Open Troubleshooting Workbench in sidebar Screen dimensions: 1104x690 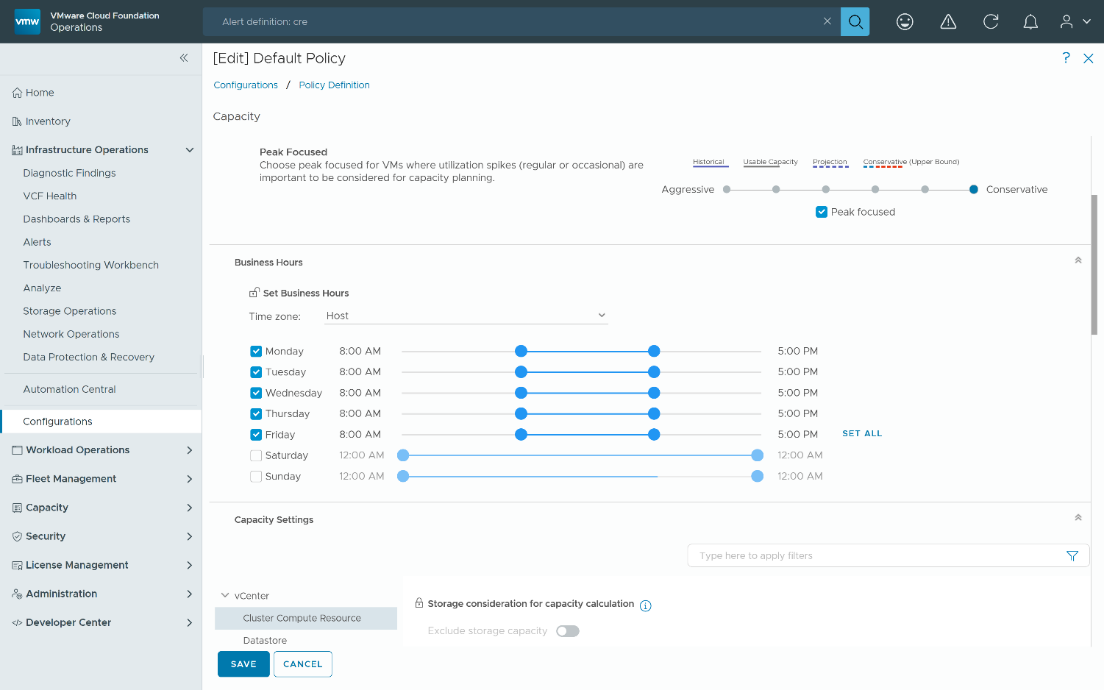[91, 265]
